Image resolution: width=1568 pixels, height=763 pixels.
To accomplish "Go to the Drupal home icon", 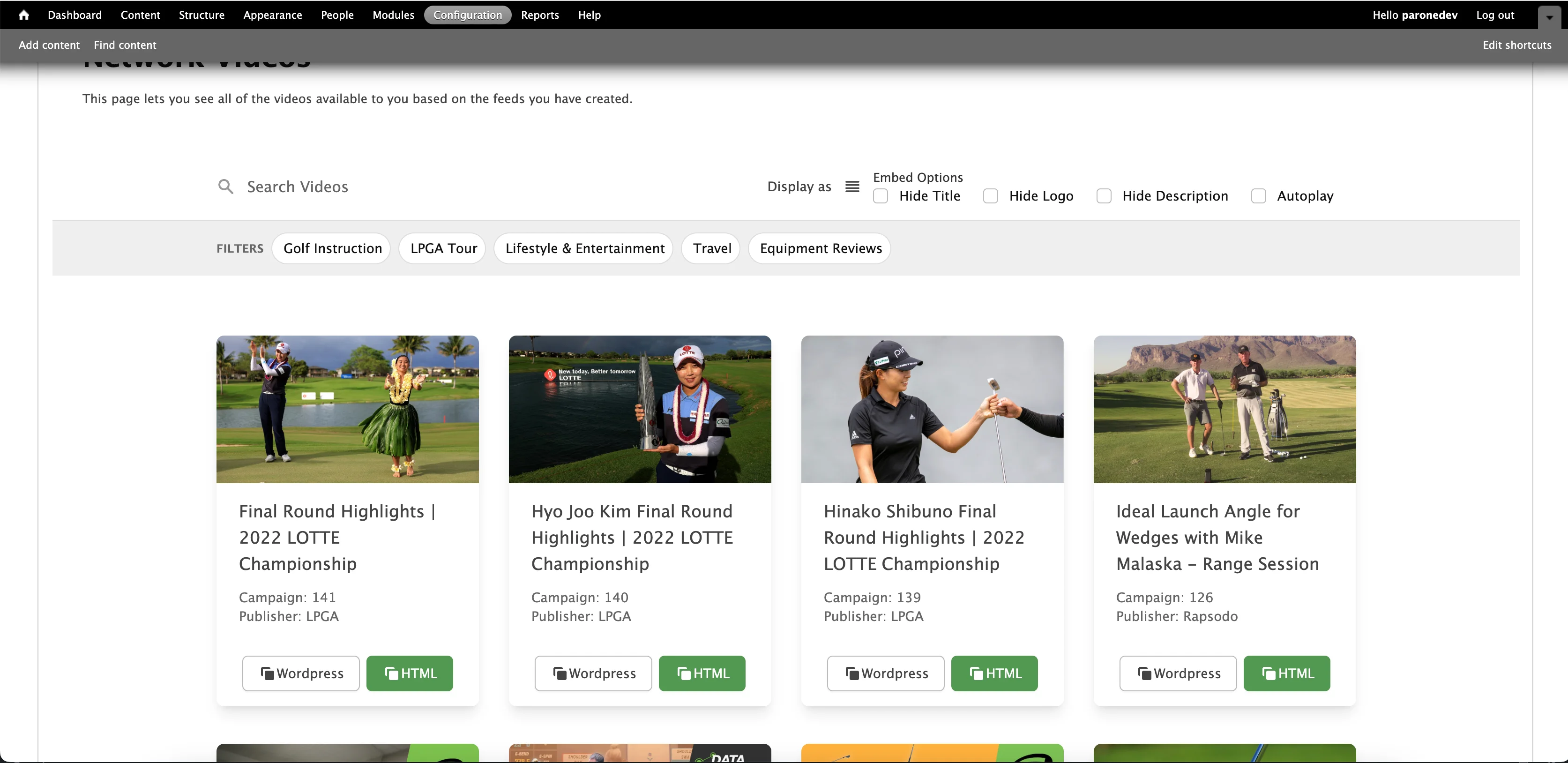I will (x=24, y=15).
